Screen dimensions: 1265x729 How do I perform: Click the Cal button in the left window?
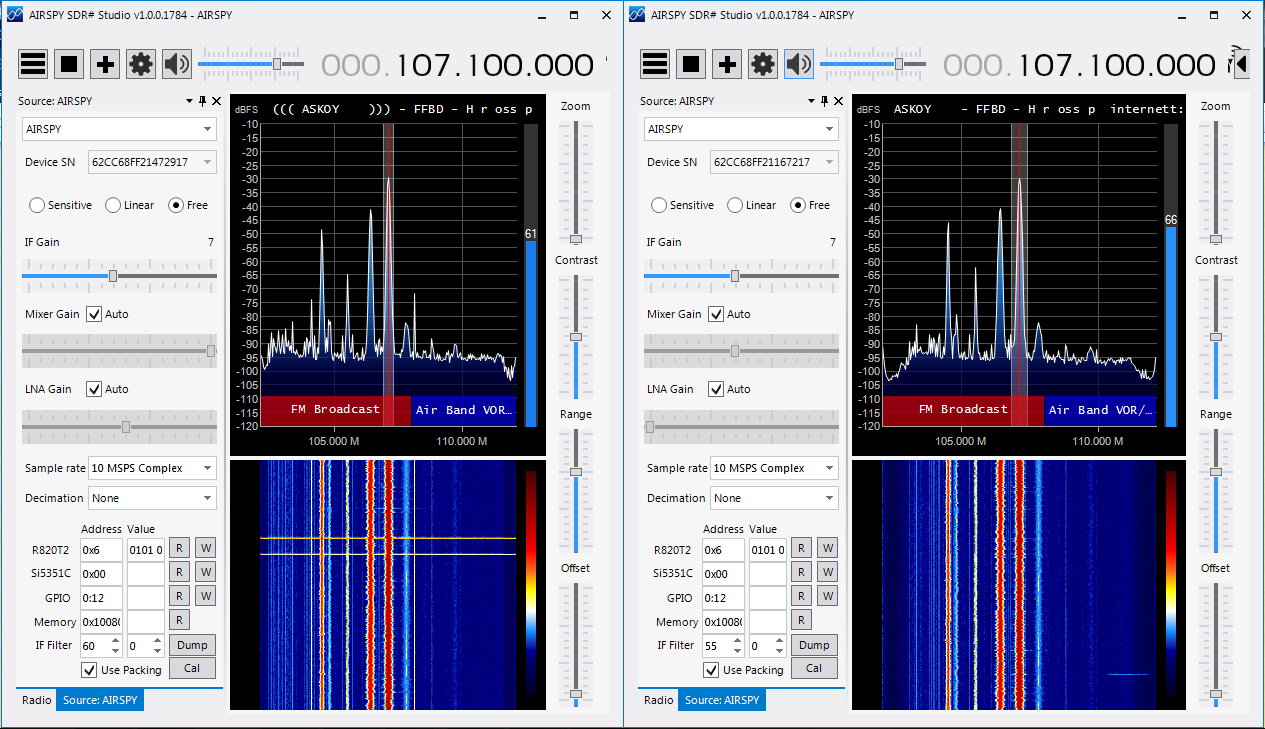click(192, 669)
